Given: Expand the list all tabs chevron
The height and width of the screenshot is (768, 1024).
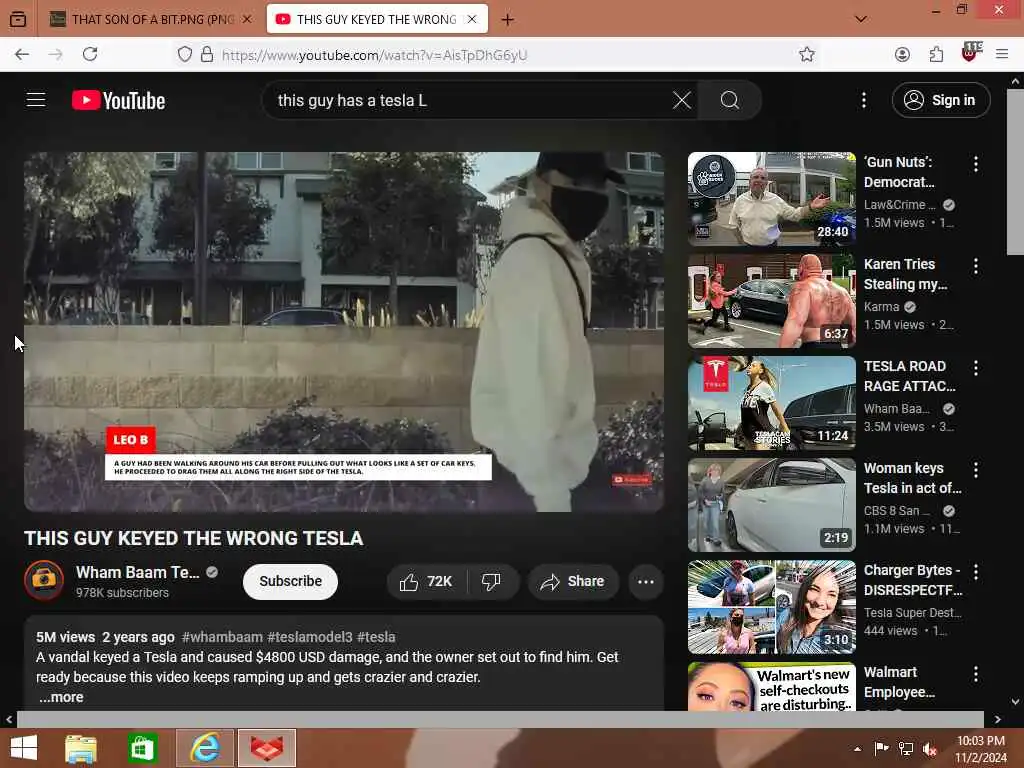Looking at the screenshot, I should pos(861,19).
